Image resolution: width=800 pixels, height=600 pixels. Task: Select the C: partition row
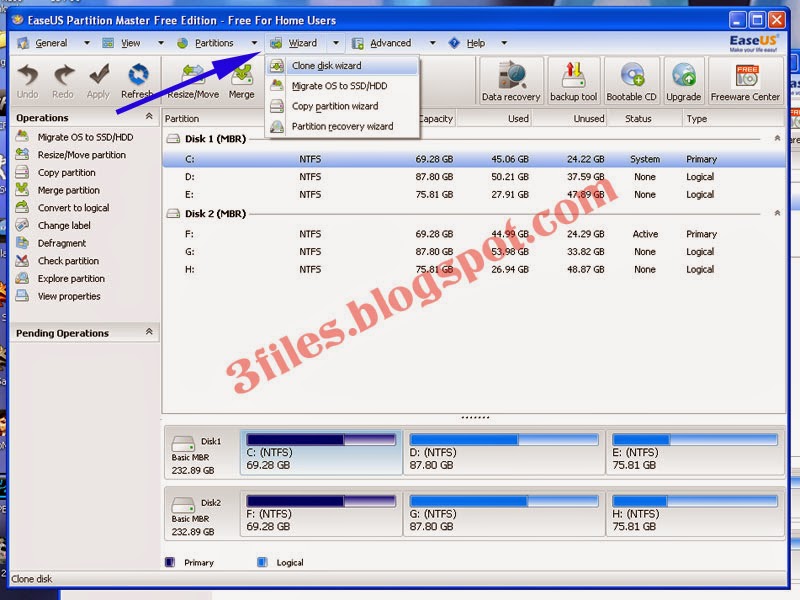(474, 159)
